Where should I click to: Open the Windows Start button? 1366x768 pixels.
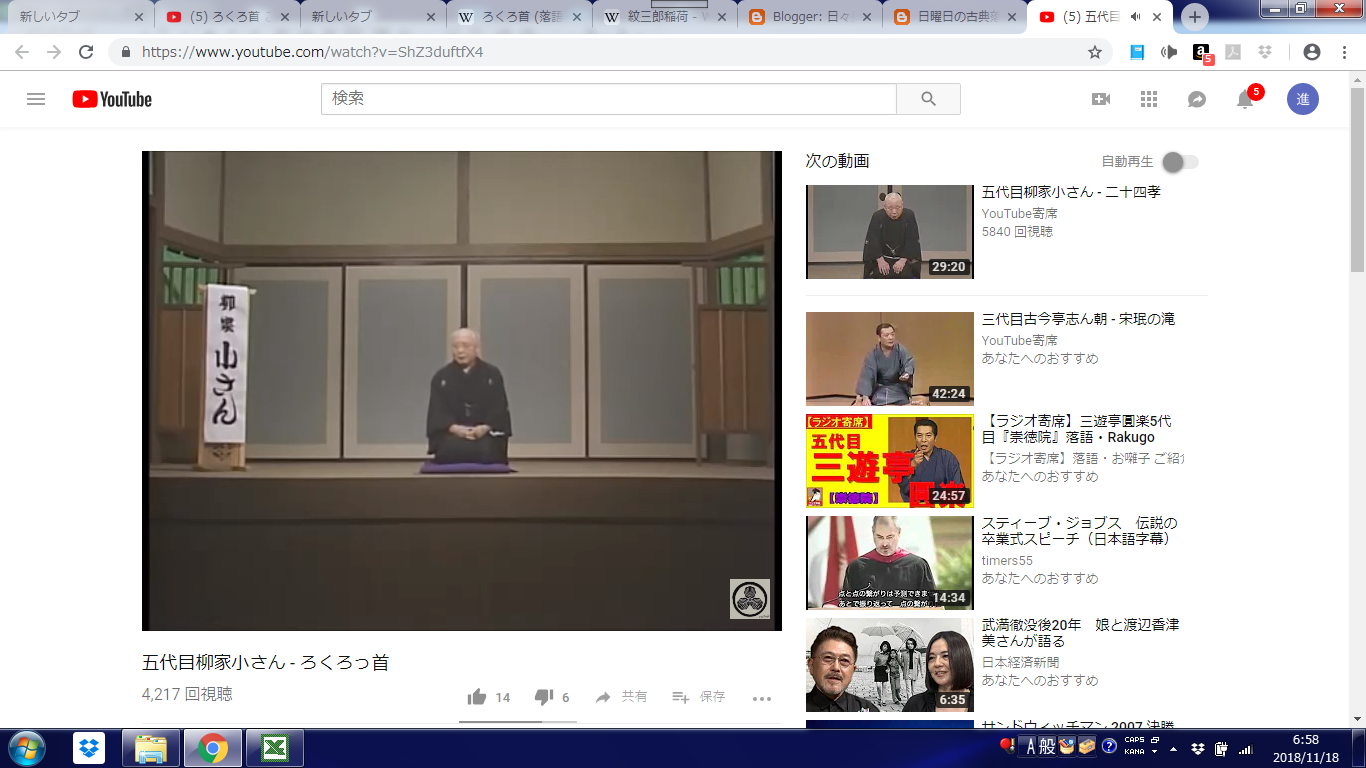[26, 748]
